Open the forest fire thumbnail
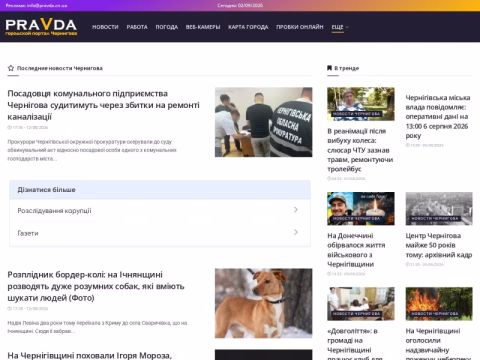The height and width of the screenshot is (360, 480). 439,304
